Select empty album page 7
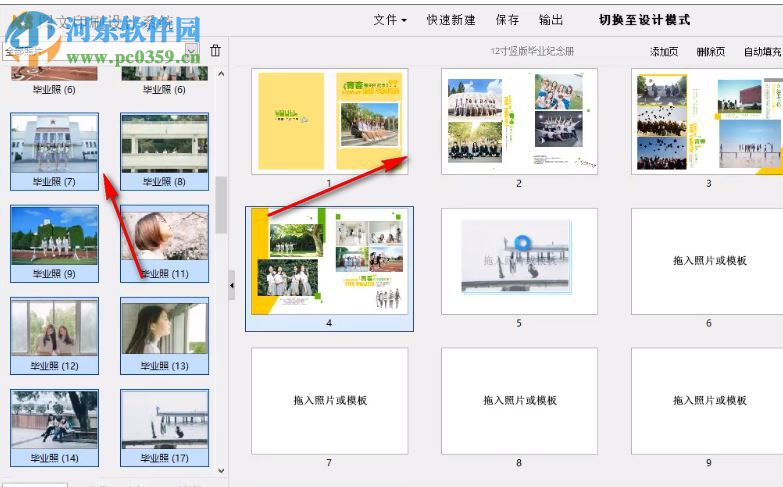The image size is (783, 487). (x=330, y=401)
